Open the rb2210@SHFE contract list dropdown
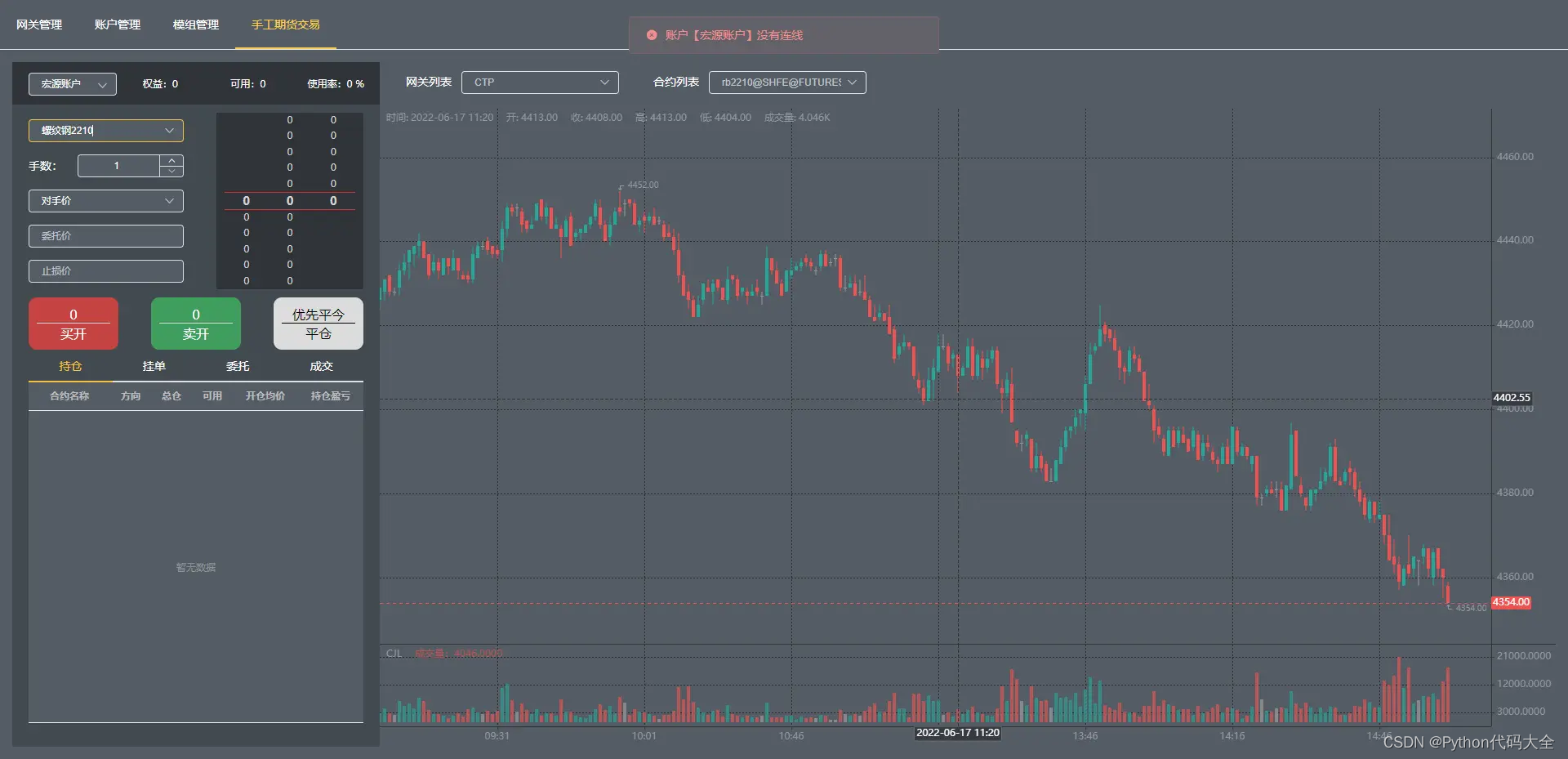 coord(787,83)
